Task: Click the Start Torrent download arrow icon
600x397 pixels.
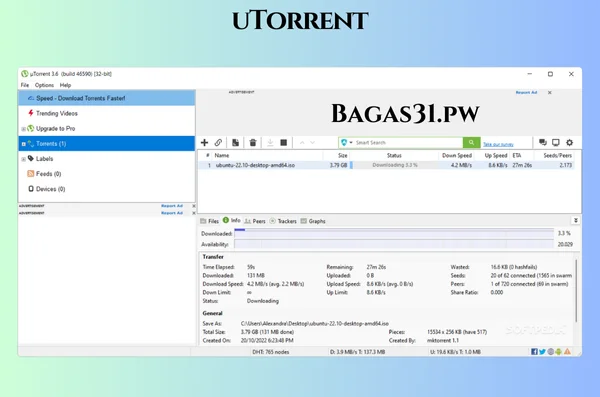Action: pos(270,143)
